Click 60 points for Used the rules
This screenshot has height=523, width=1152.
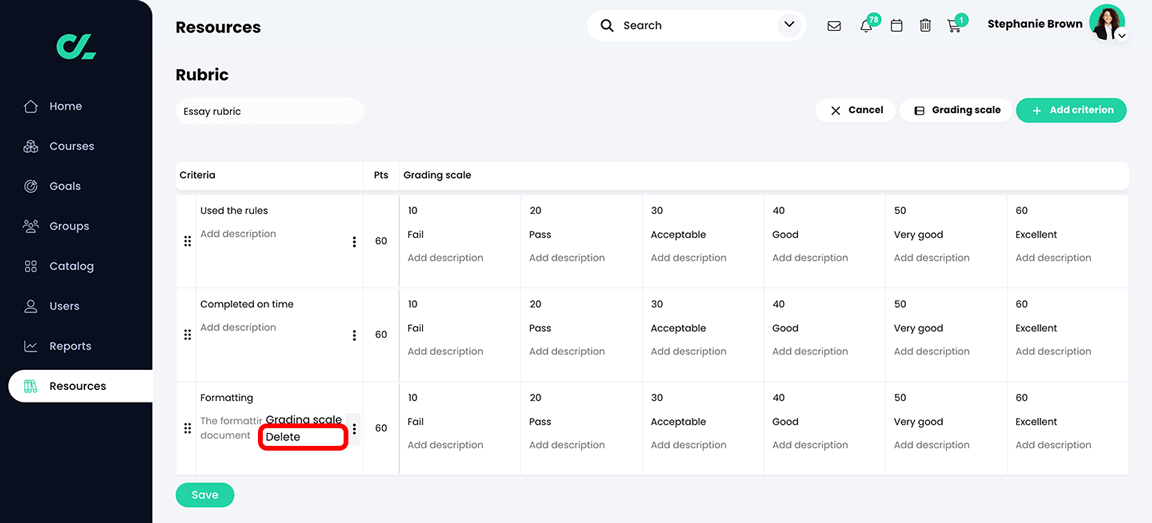click(381, 241)
